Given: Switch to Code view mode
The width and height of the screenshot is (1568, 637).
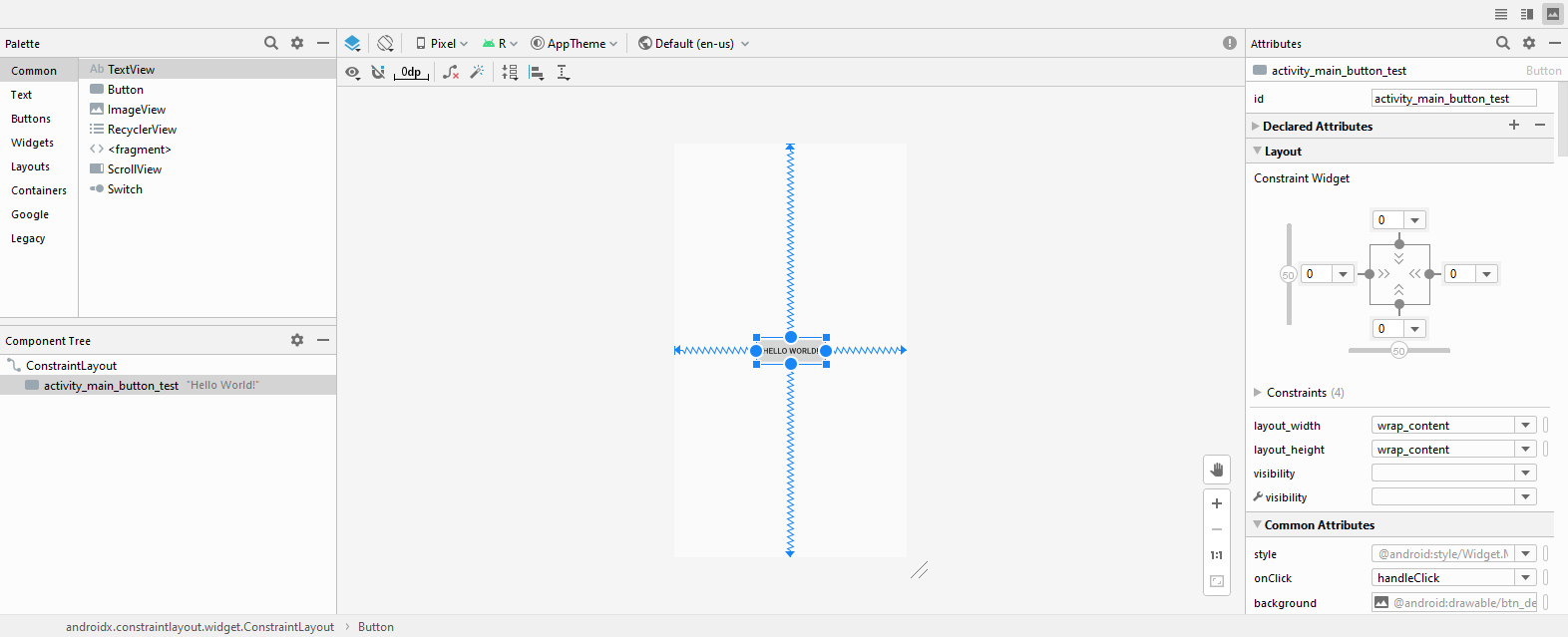Looking at the screenshot, I should click(x=1500, y=14).
